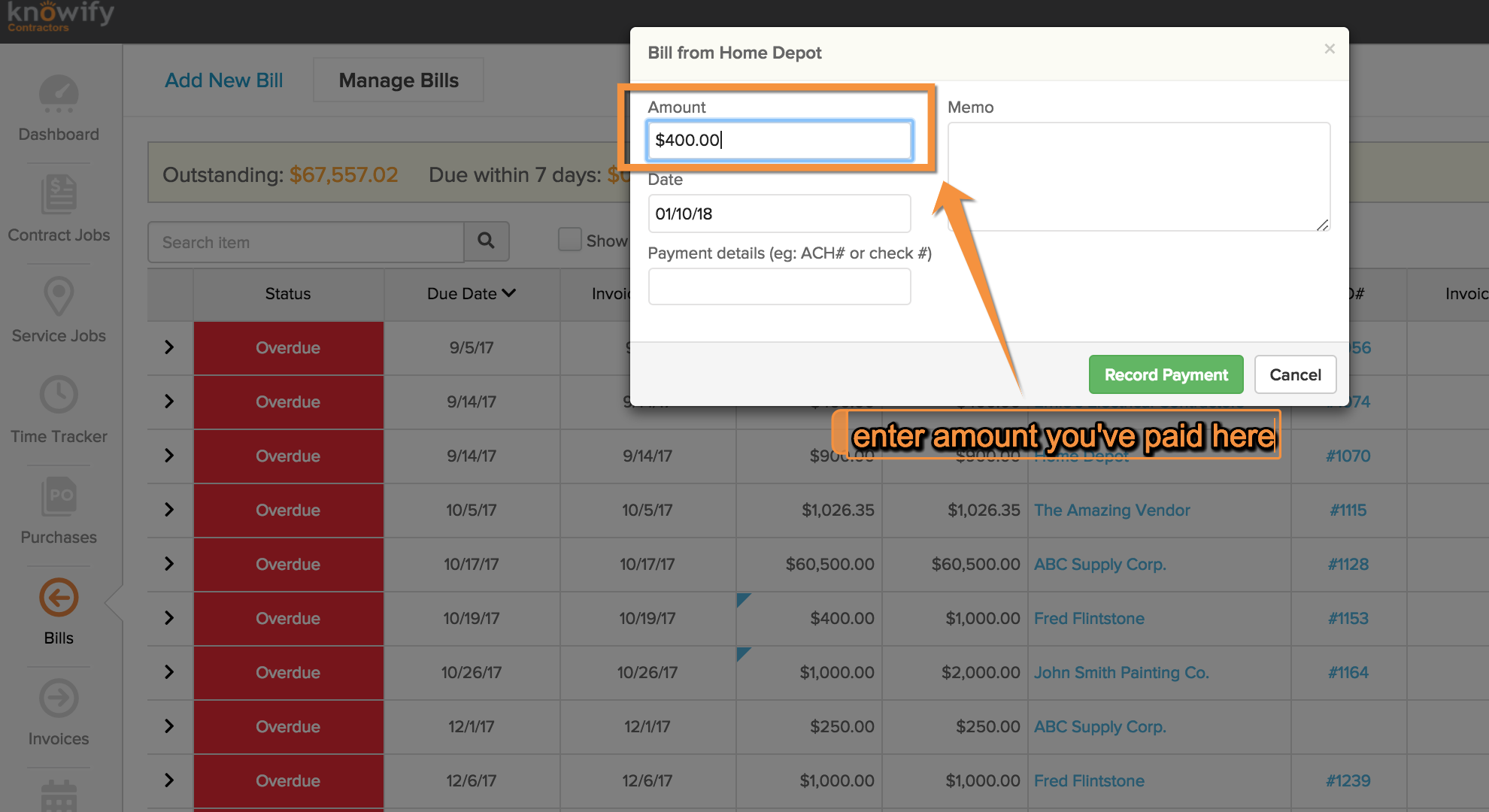Click the blue flag on $400.00 cell
1489x812 pixels.
click(x=744, y=600)
